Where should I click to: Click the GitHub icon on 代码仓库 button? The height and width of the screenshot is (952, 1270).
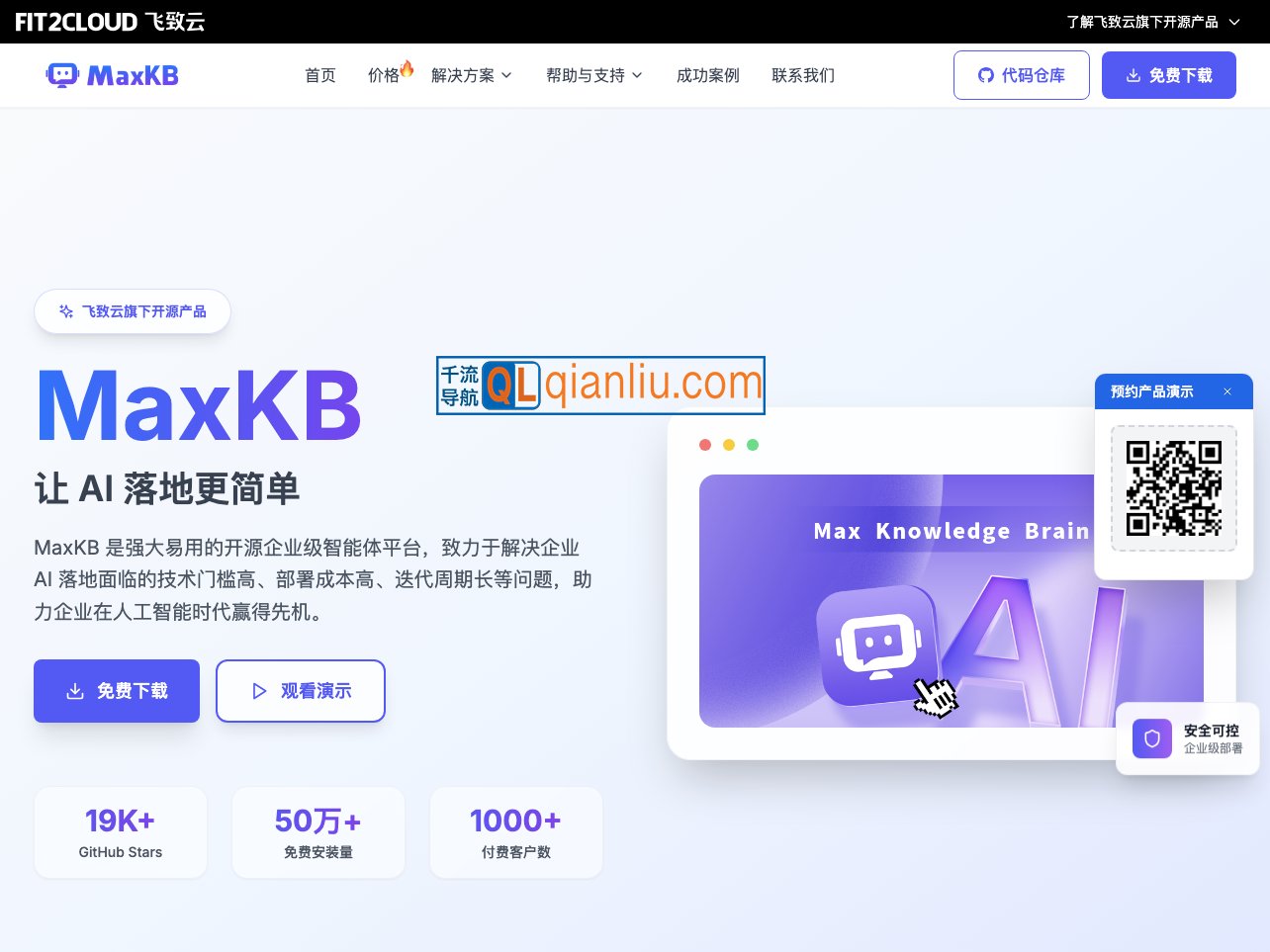(985, 74)
